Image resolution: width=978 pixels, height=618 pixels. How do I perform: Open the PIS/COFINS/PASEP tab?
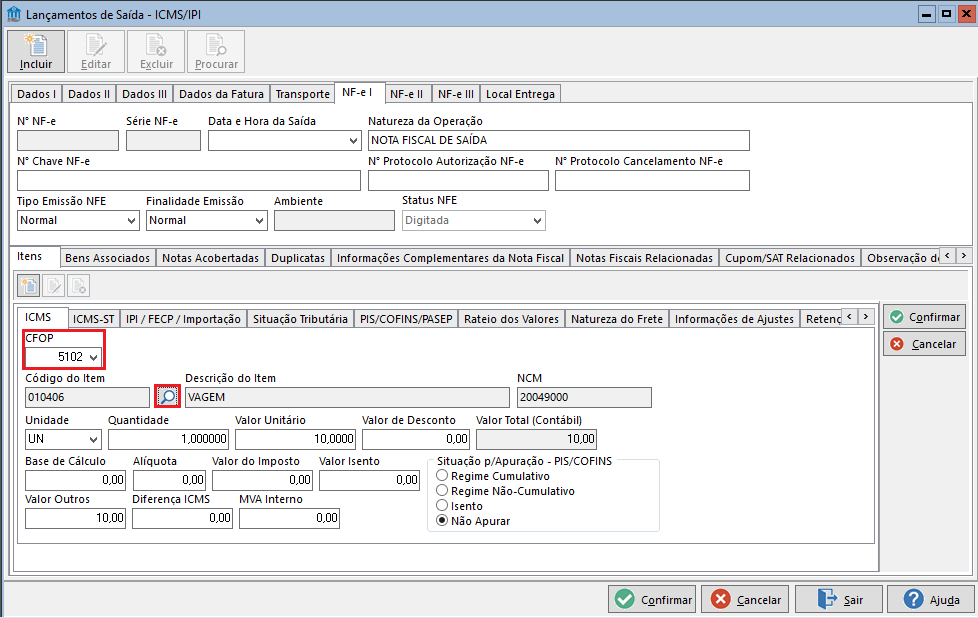[406, 319]
